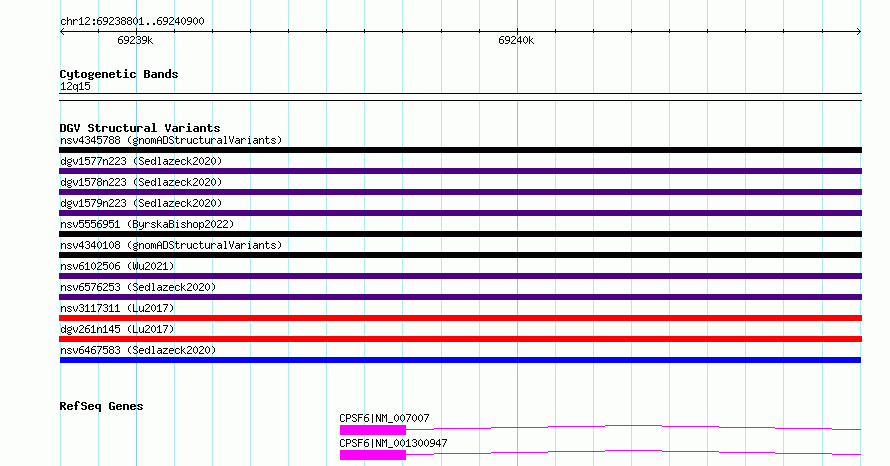Click the Cytogenetic Bands track title
The image size is (890, 466).
point(119,74)
